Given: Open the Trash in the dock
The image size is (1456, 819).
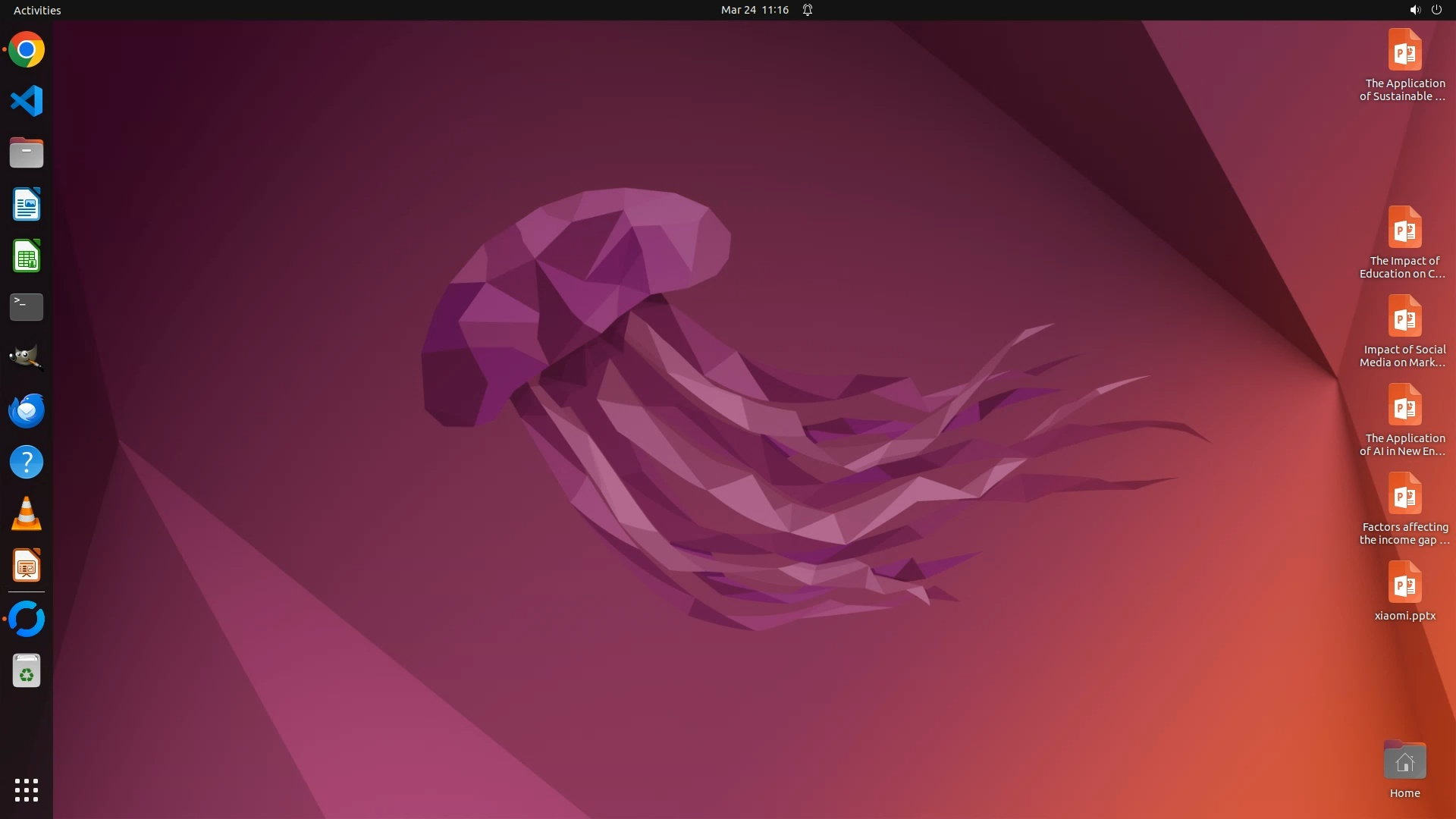Looking at the screenshot, I should pyautogui.click(x=27, y=671).
